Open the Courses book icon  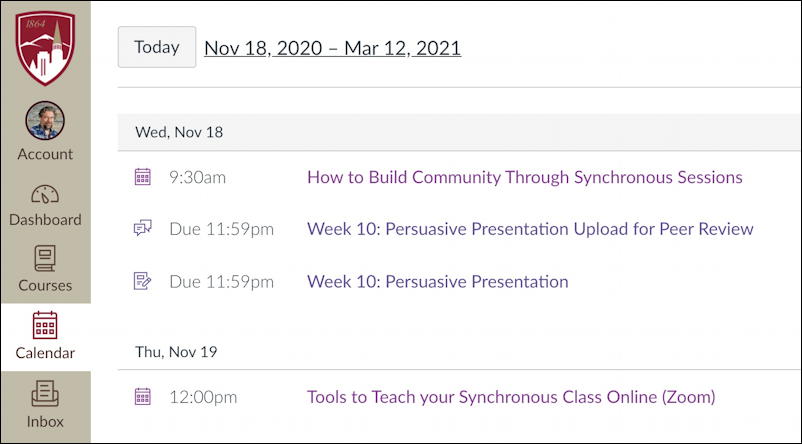pyautogui.click(x=45, y=258)
